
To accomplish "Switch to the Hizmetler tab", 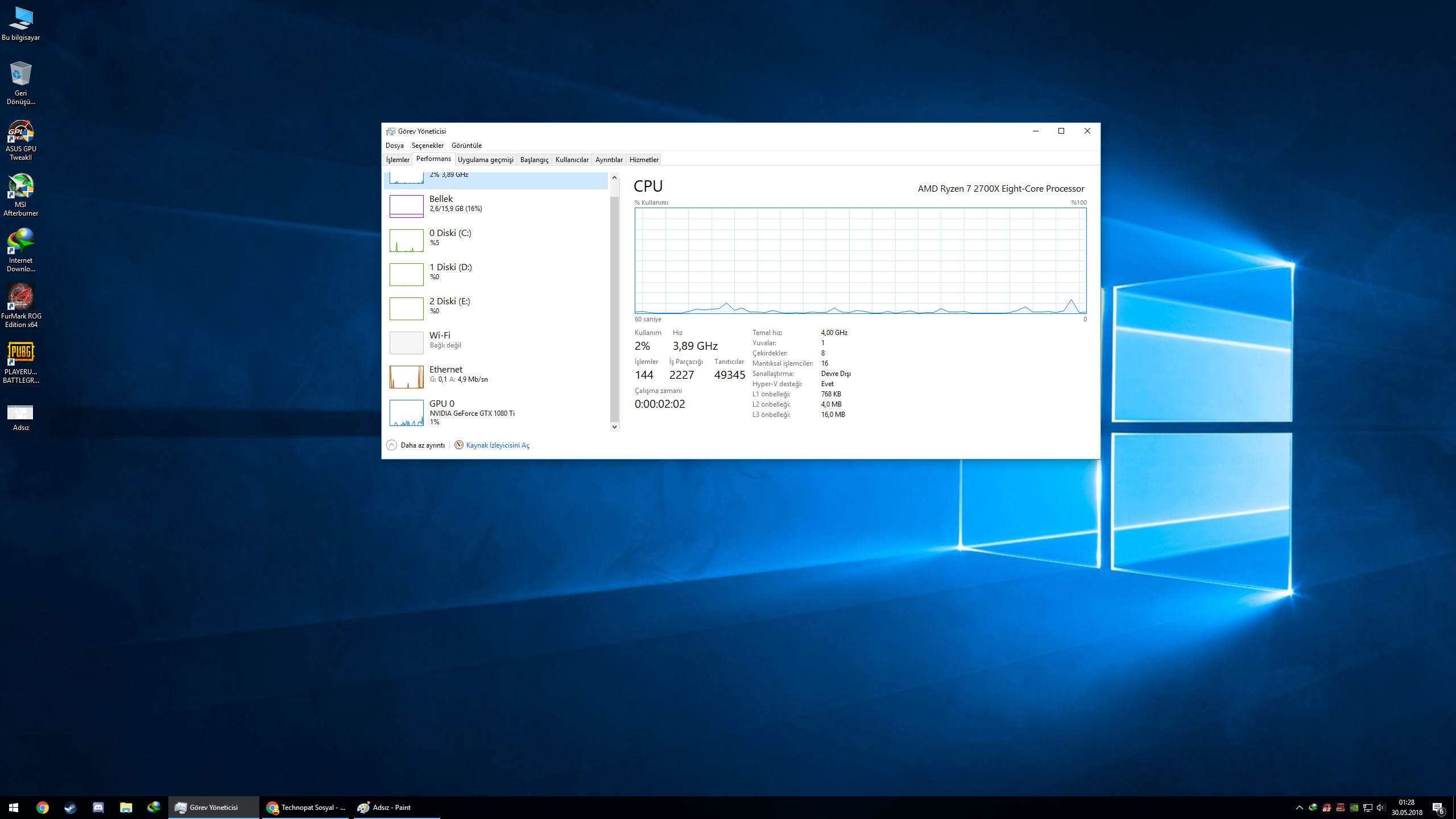I will (x=644, y=160).
